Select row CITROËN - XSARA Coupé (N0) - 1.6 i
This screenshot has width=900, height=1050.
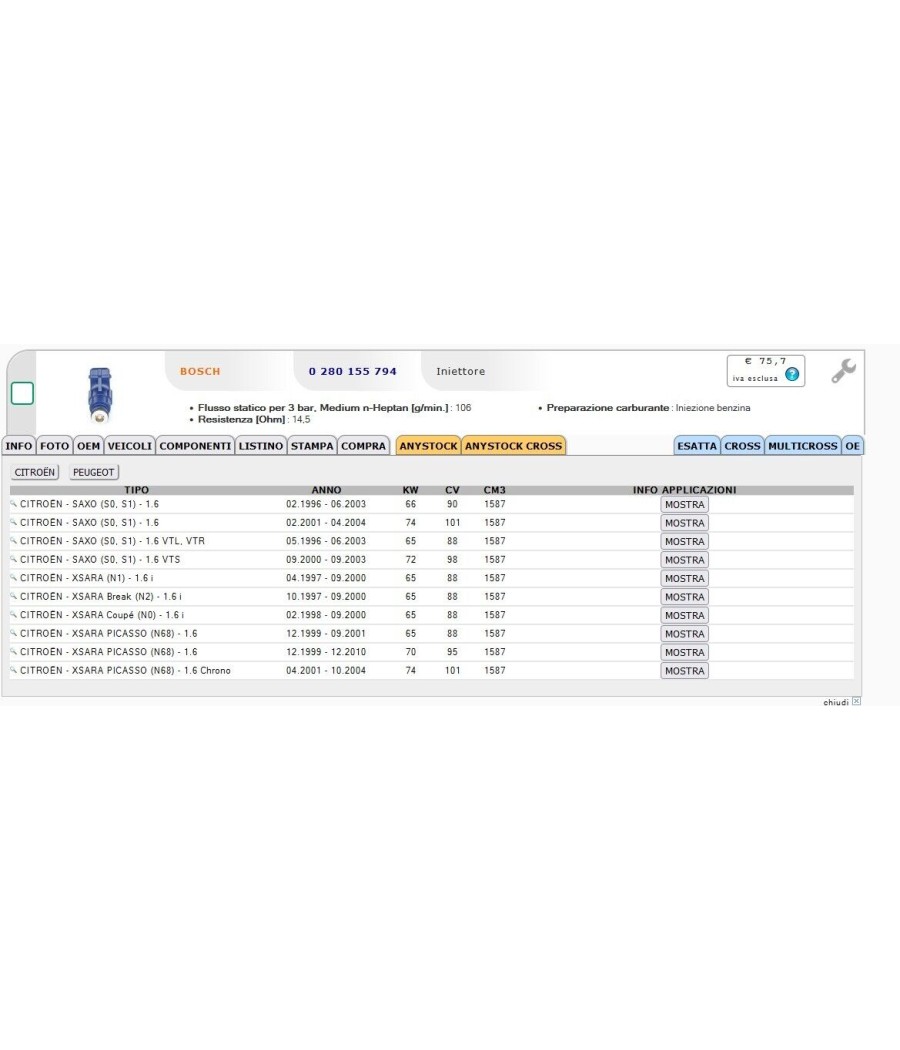click(x=431, y=615)
